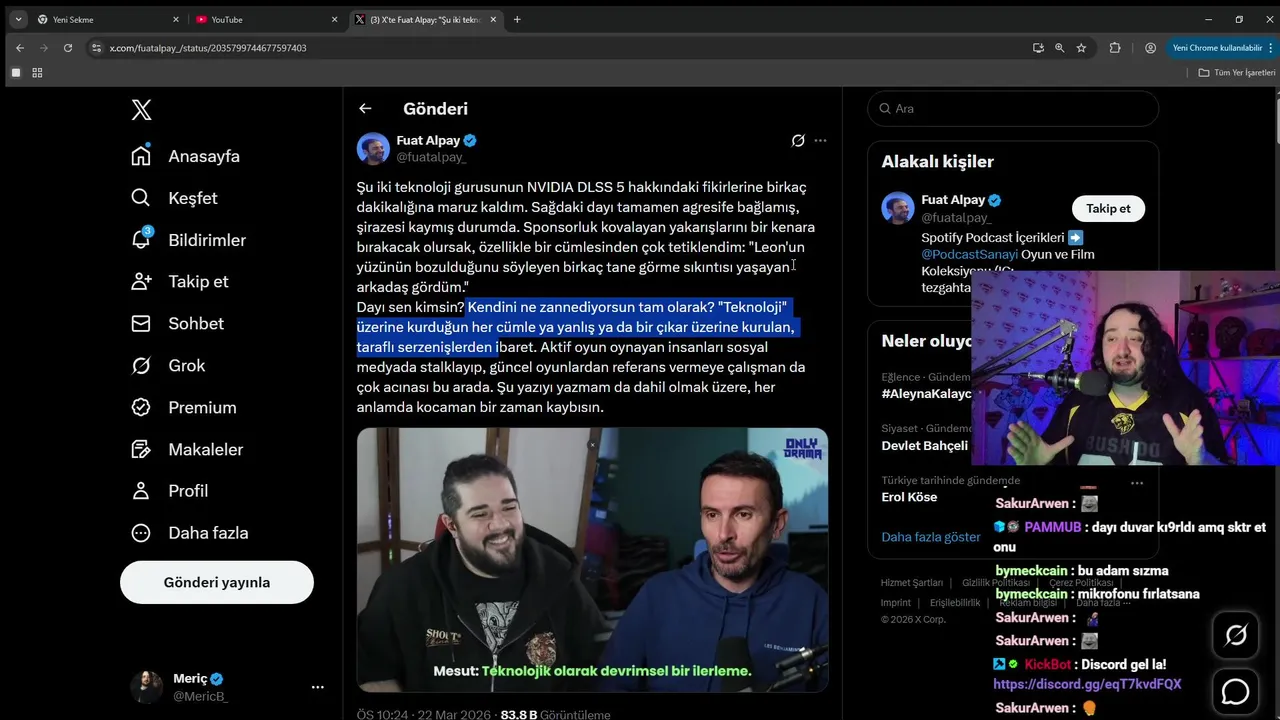Click the 83.8 B Görüntüleme view count
This screenshot has height=720, width=1280.
click(x=555, y=715)
